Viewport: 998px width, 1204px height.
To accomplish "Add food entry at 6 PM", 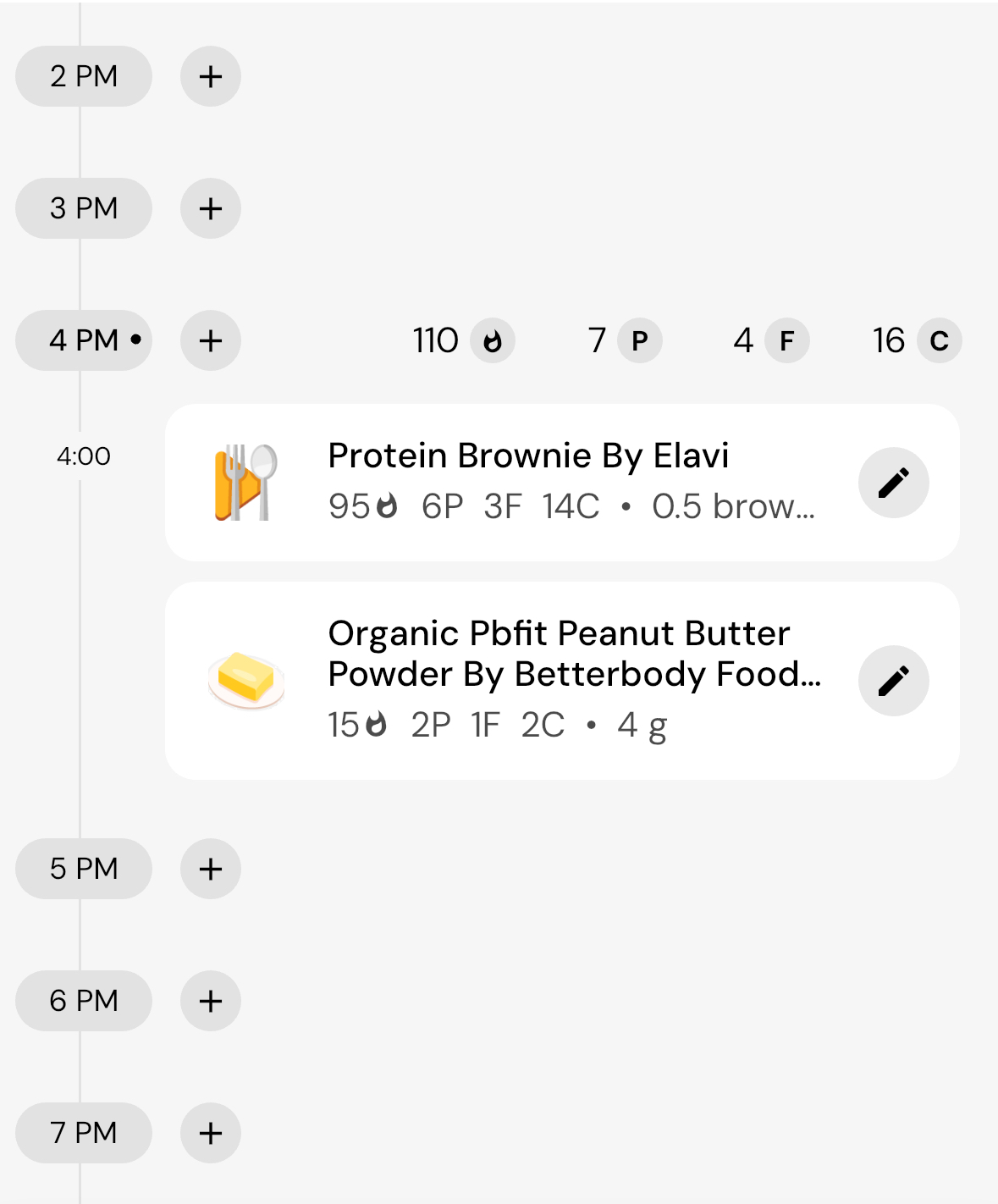I will 211,1001.
